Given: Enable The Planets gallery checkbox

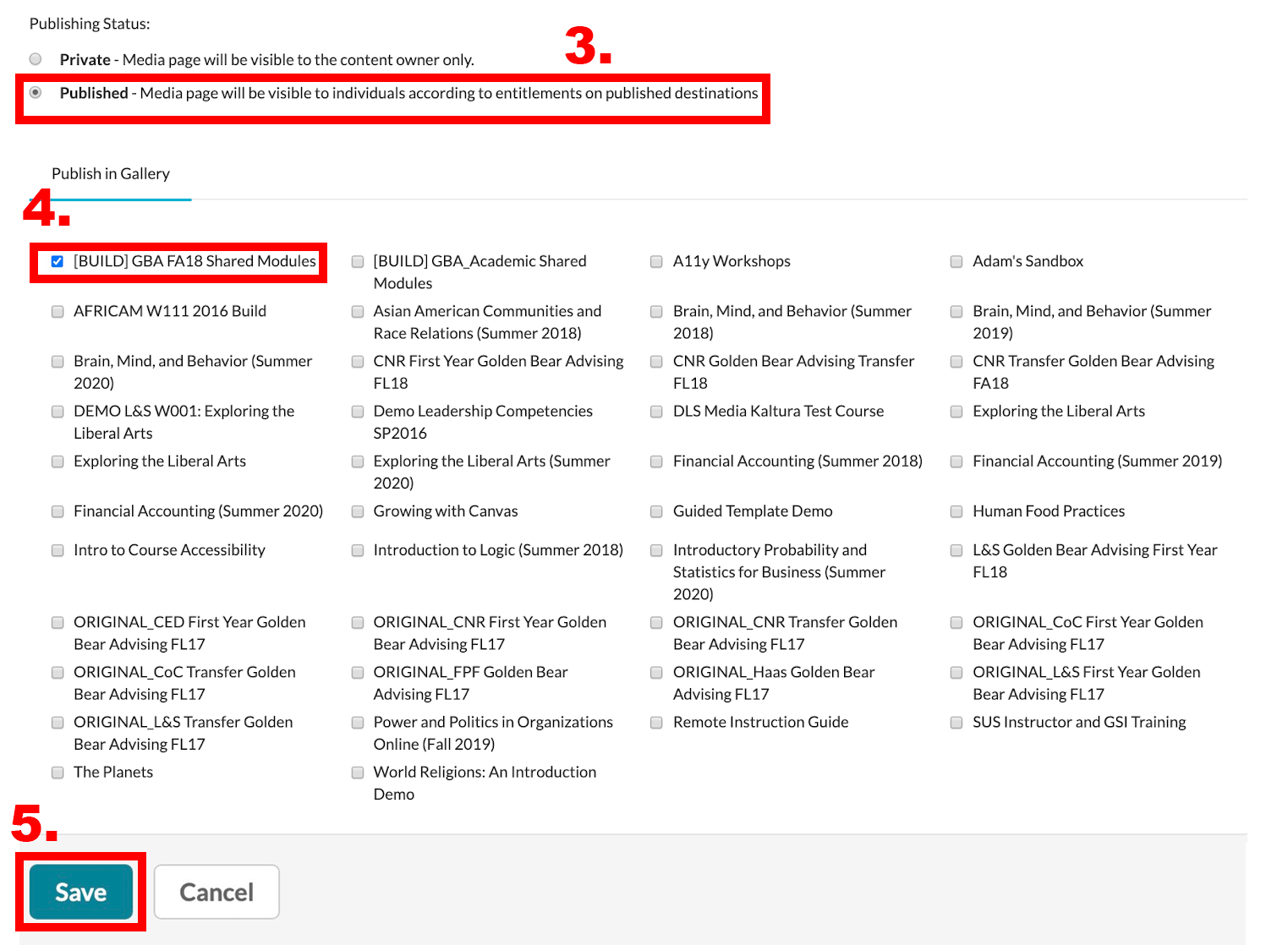Looking at the screenshot, I should [58, 772].
